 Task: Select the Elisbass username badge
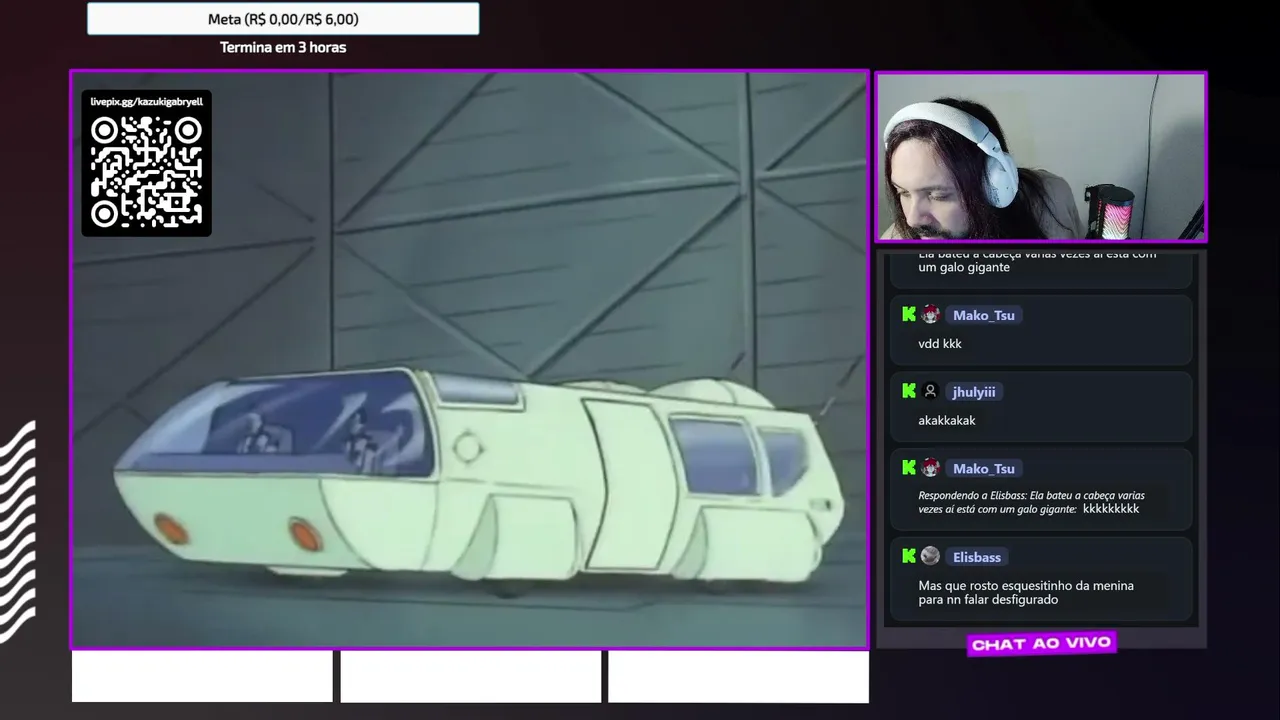(x=977, y=557)
